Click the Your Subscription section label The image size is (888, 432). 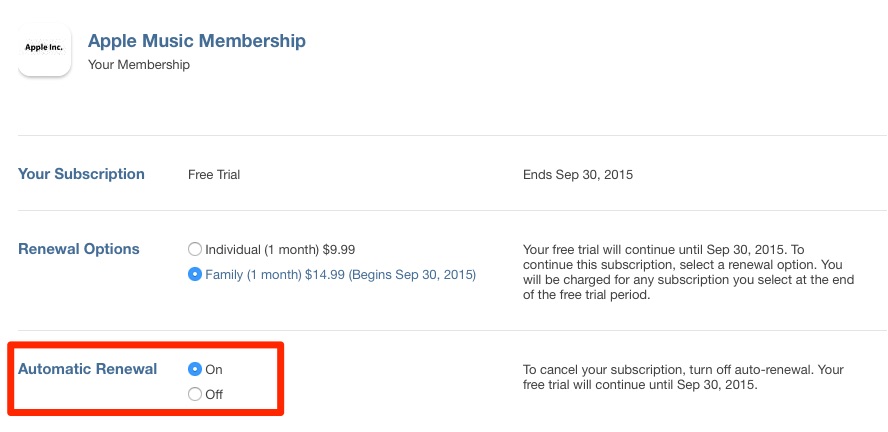coord(81,174)
